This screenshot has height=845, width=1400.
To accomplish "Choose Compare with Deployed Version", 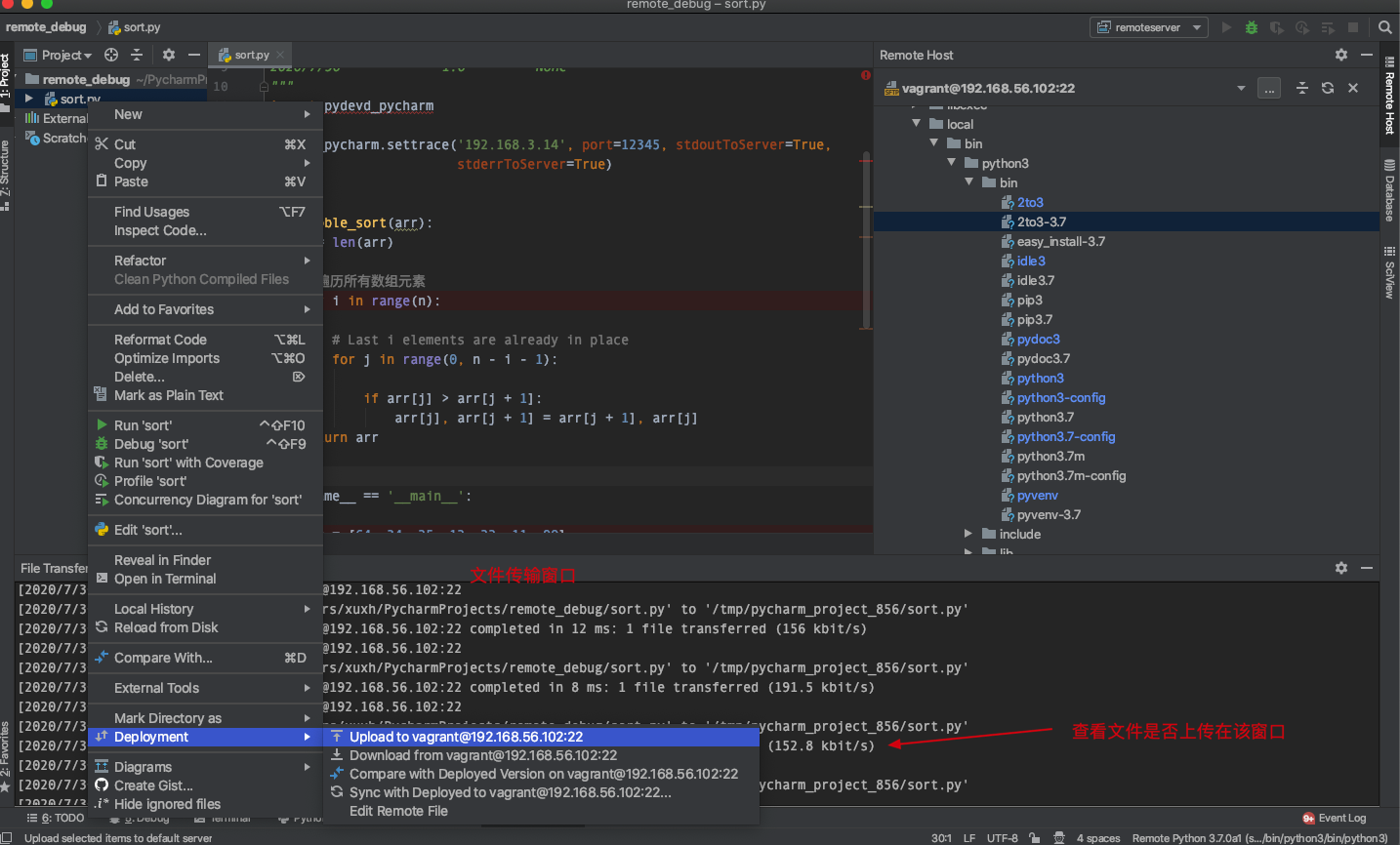I will click(x=542, y=774).
